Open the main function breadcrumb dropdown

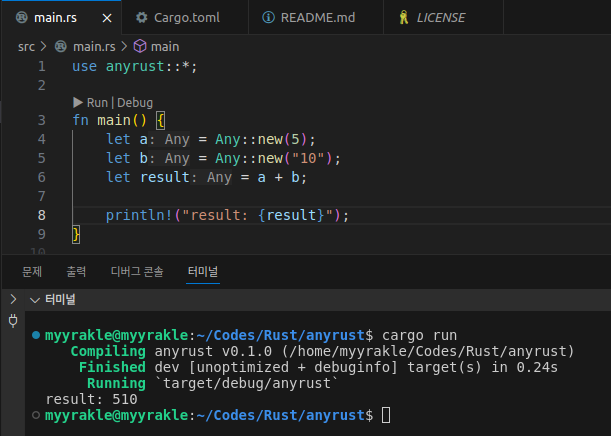click(164, 46)
